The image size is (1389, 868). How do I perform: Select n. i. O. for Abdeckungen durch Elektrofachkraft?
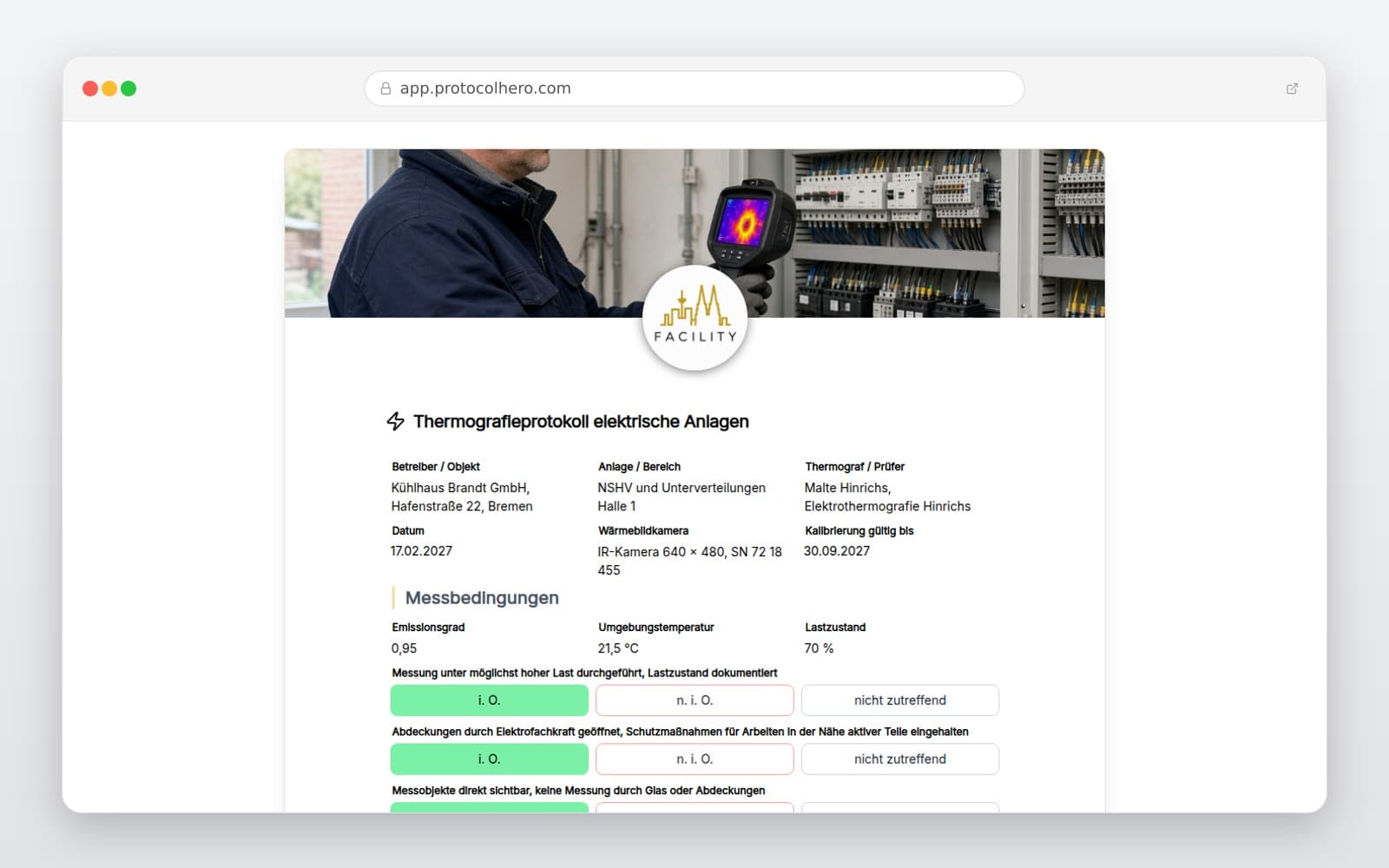tap(694, 759)
